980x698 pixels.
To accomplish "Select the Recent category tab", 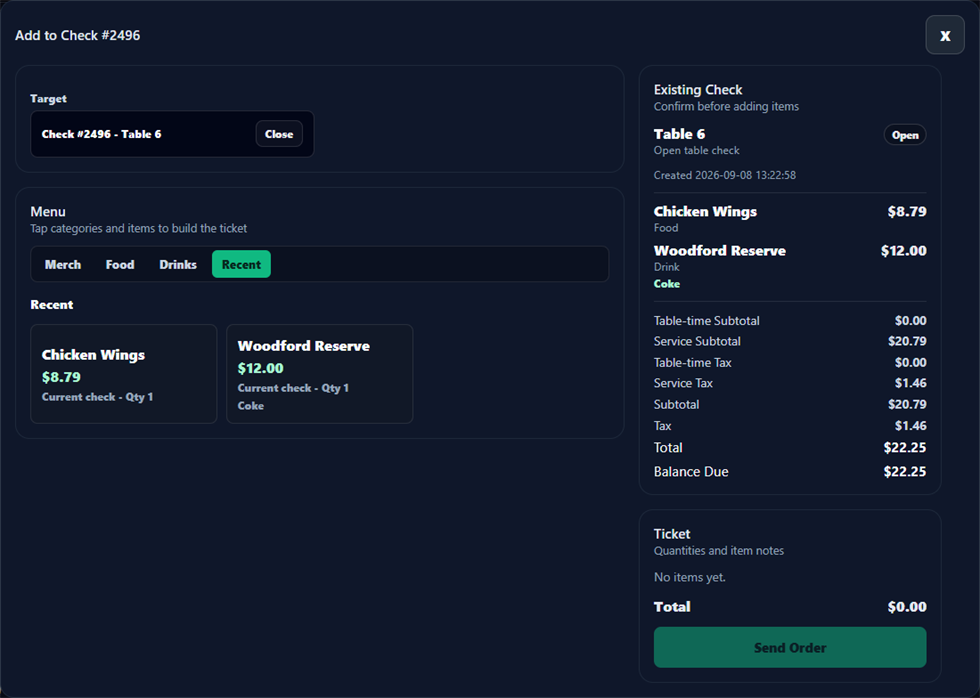I will [241, 264].
